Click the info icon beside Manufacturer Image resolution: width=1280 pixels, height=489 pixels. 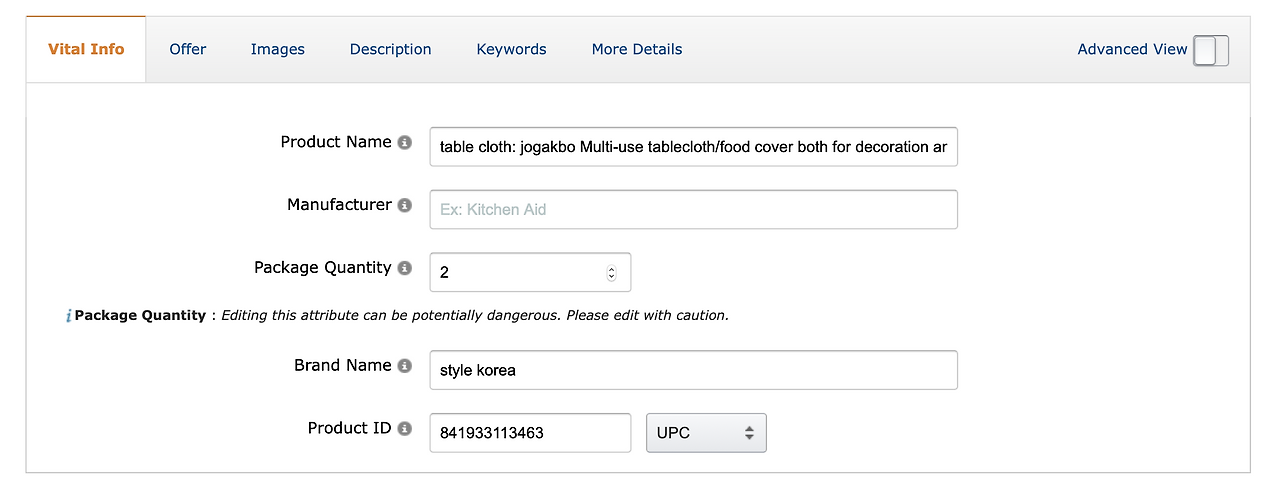click(404, 206)
